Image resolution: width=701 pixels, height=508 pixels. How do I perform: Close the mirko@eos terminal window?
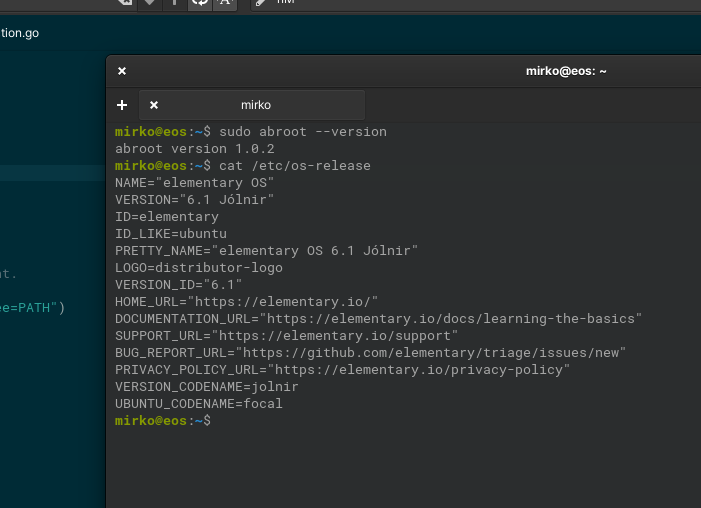122,71
